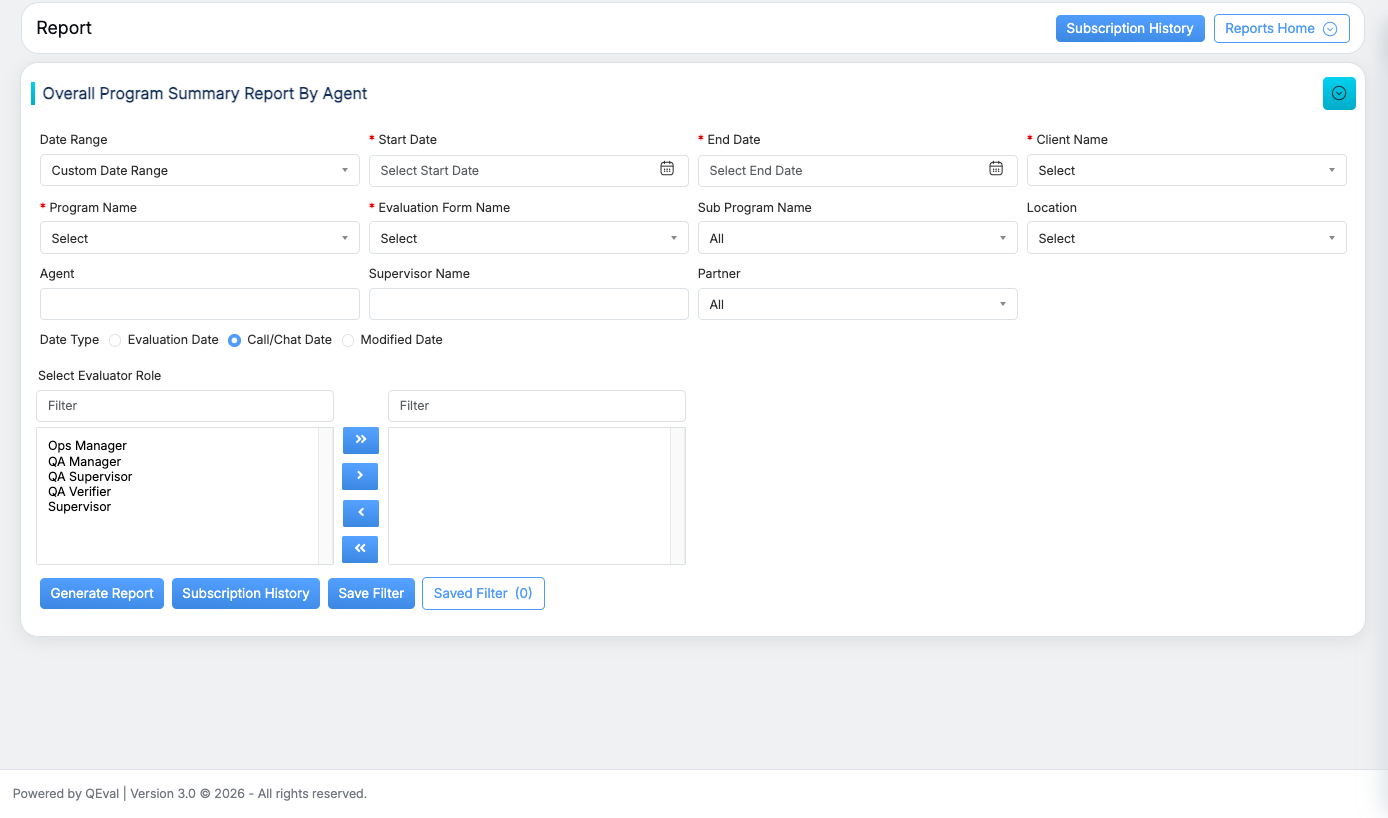
Task: Click the available roles list scrollbar
Action: [x=326, y=496]
